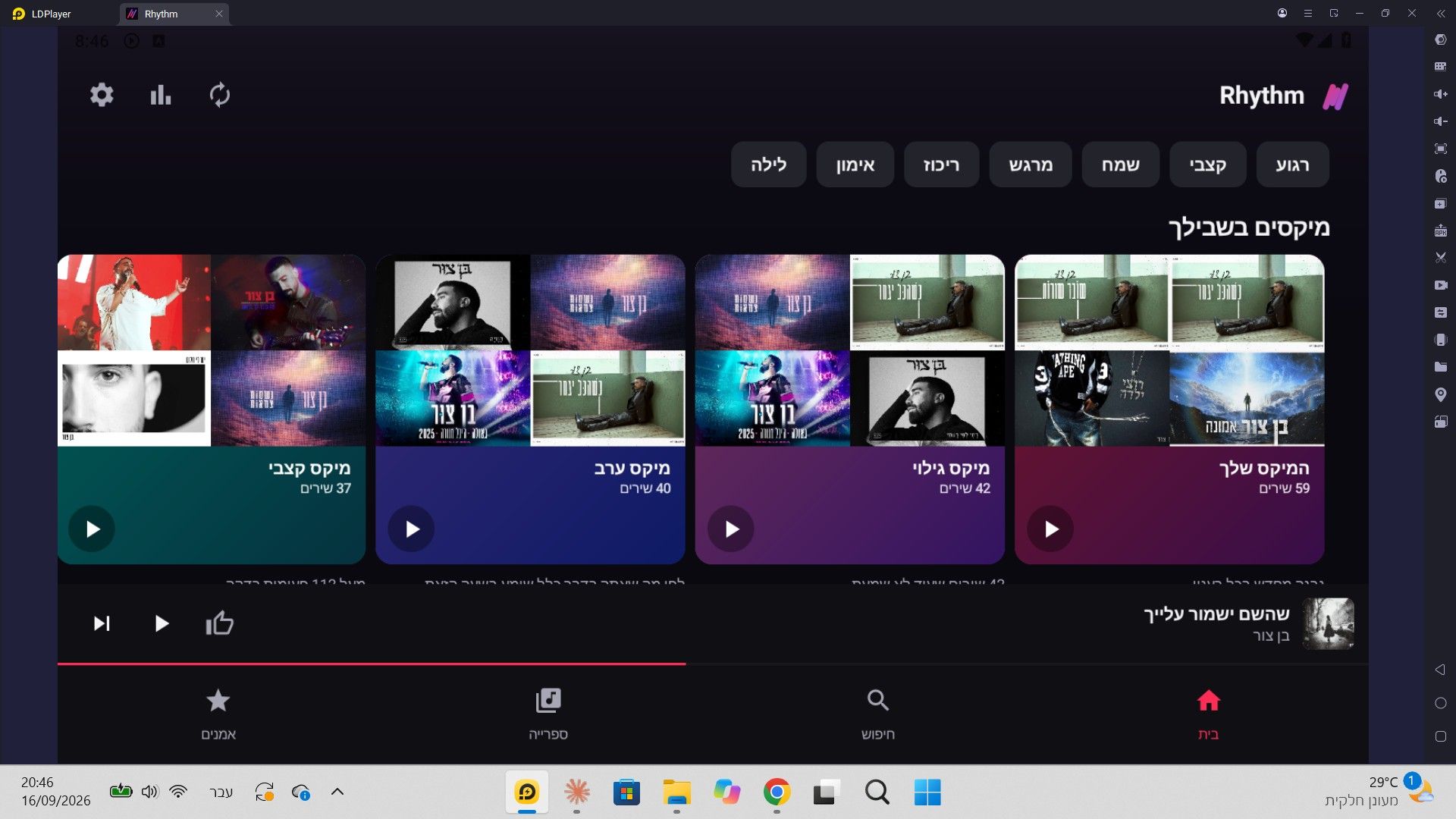This screenshot has height=819, width=1456.
Task: Open Google Chrome from taskbar
Action: click(x=777, y=792)
